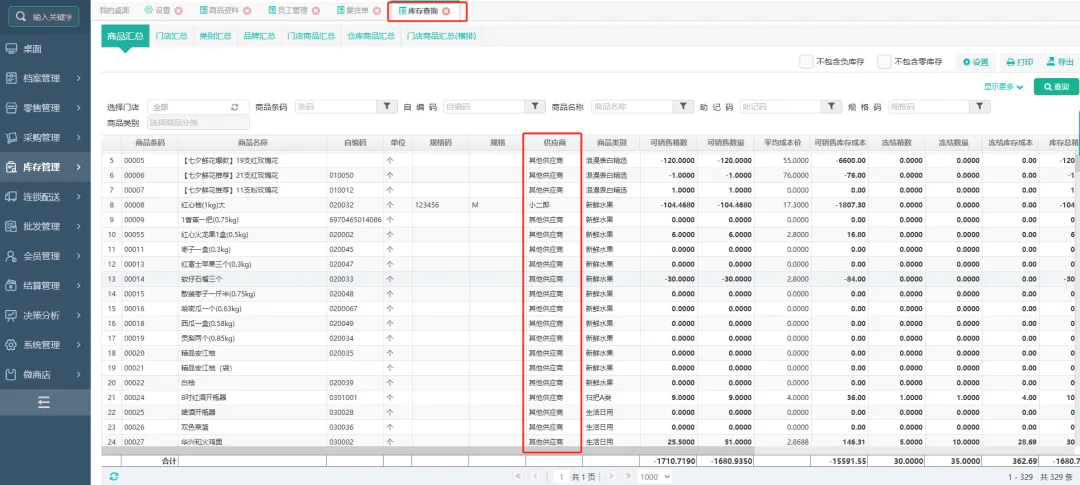This screenshot has height=485, width=1080.
Task: Click the filter icon beside 商品名称 field
Action: (x=683, y=107)
